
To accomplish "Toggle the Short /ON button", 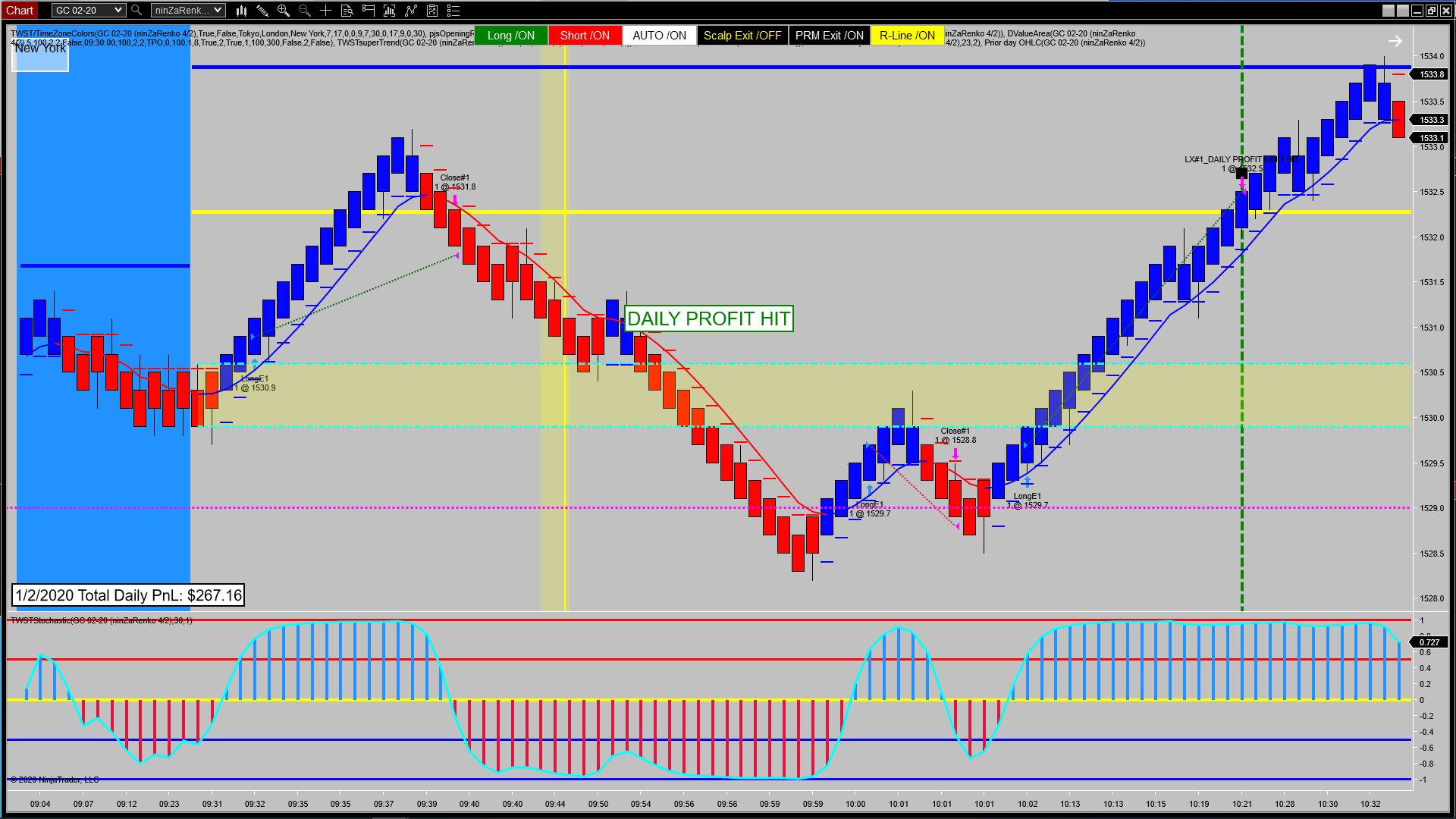I will tap(585, 36).
